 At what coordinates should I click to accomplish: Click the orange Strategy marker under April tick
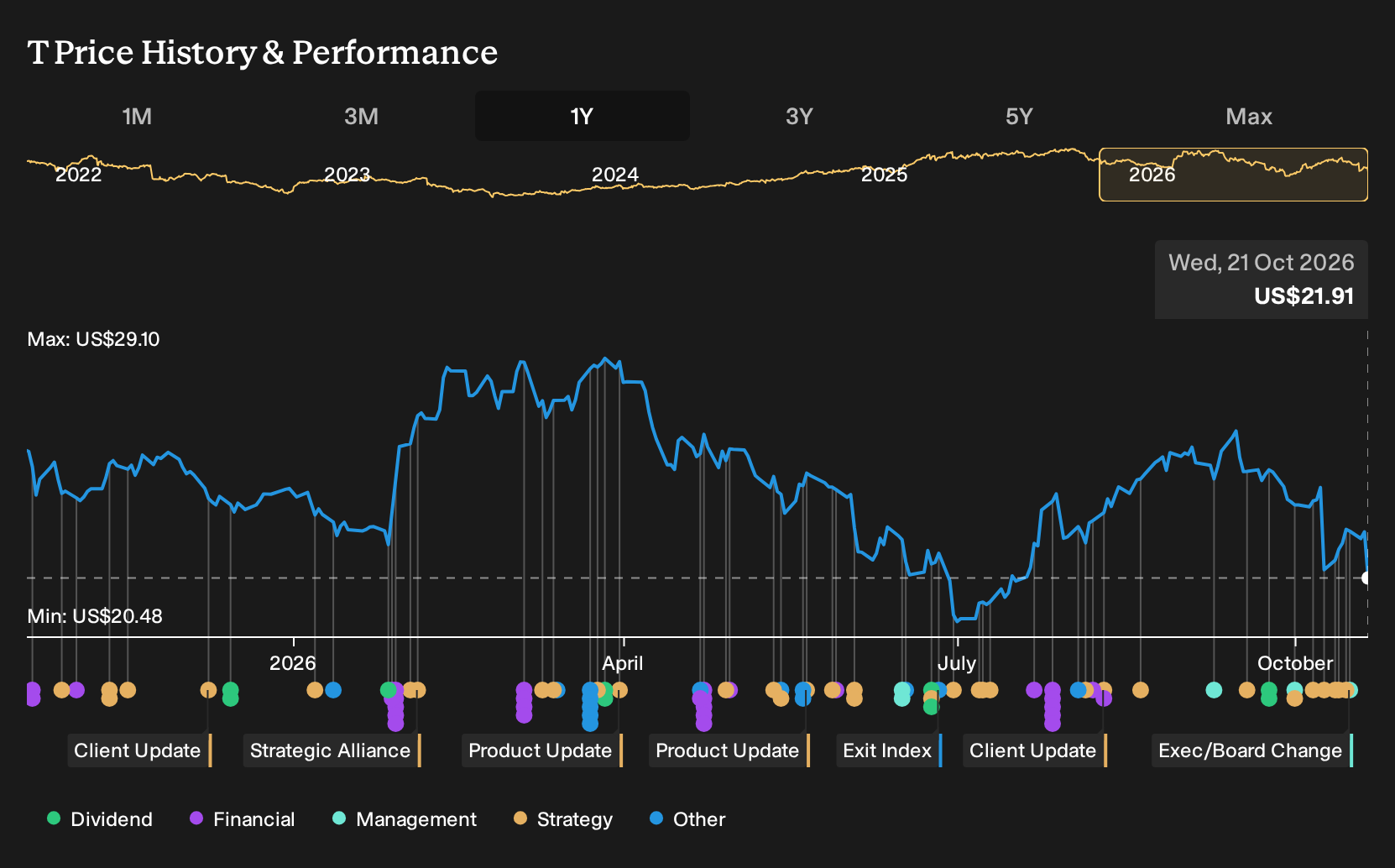pos(619,690)
